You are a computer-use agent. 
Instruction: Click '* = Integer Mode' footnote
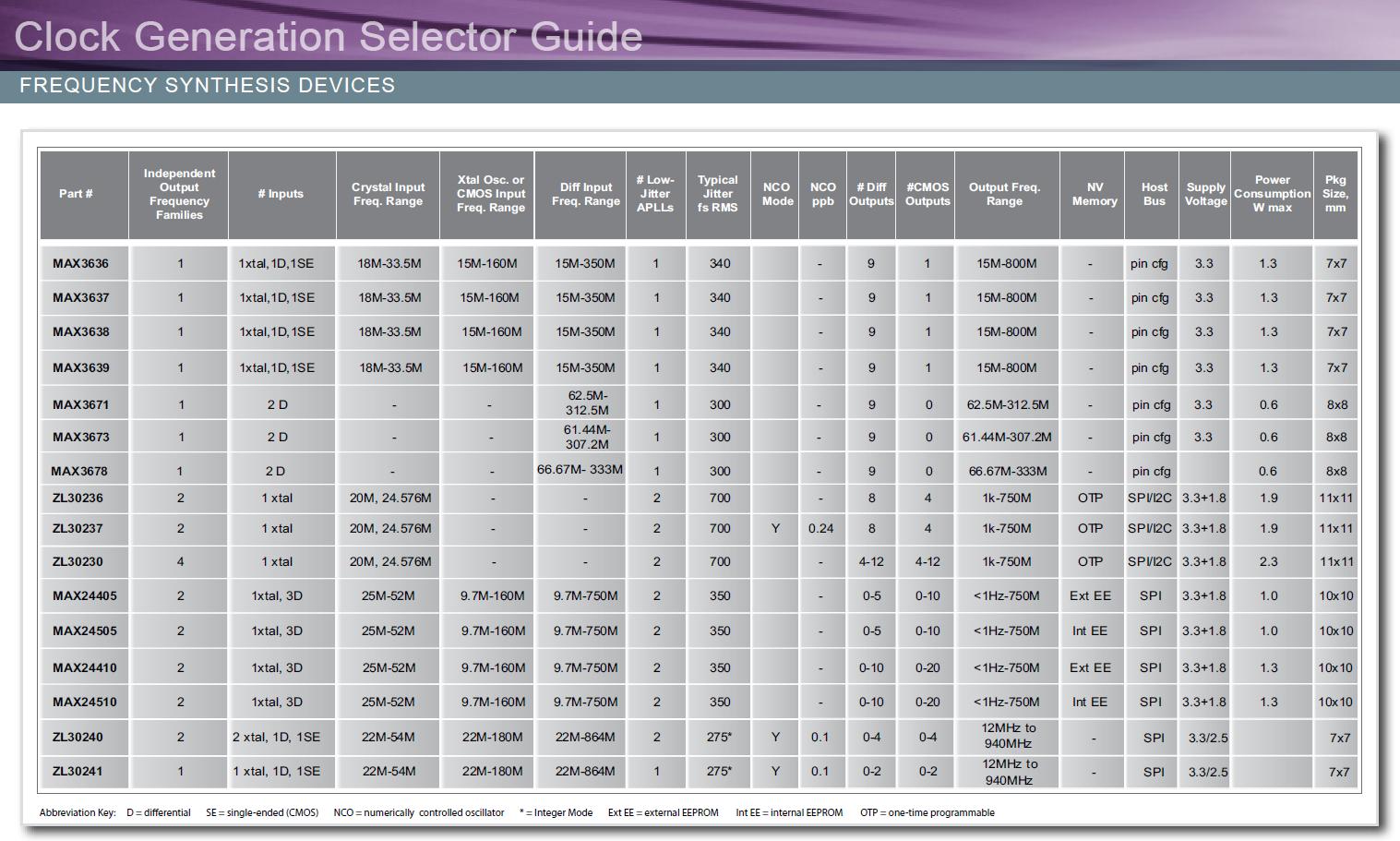[x=556, y=812]
